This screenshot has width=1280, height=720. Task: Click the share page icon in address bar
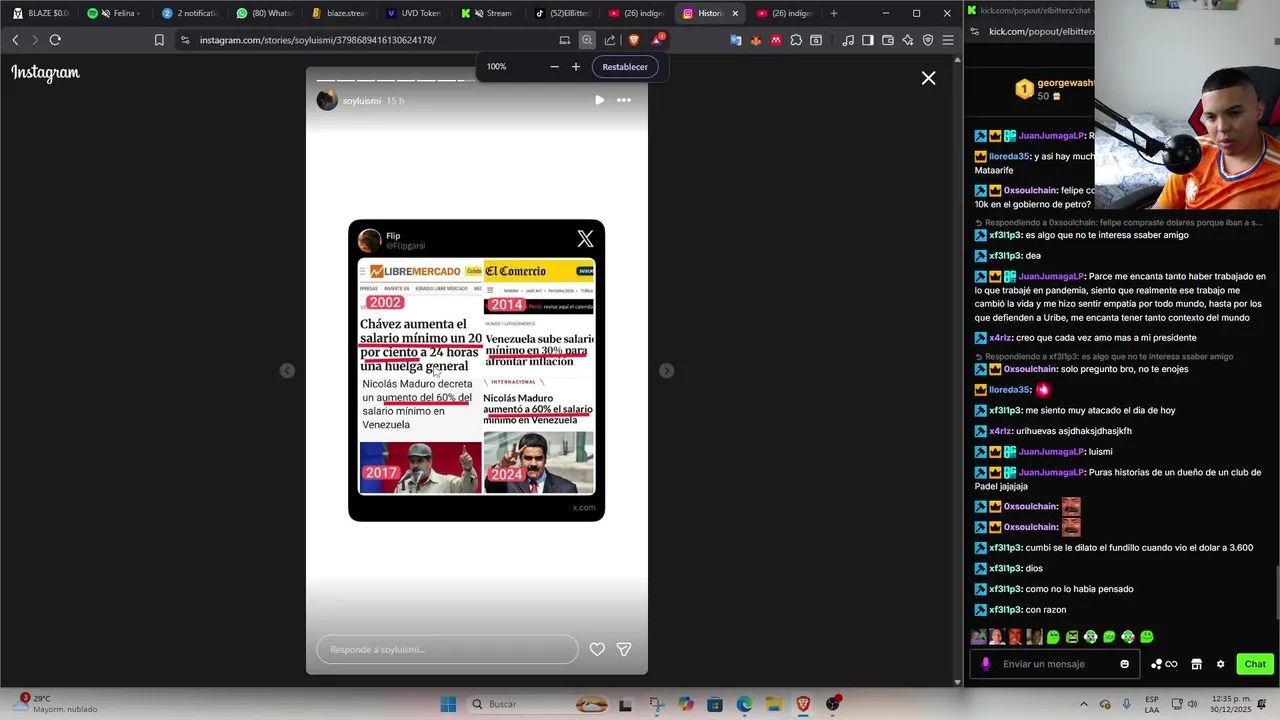coord(610,40)
